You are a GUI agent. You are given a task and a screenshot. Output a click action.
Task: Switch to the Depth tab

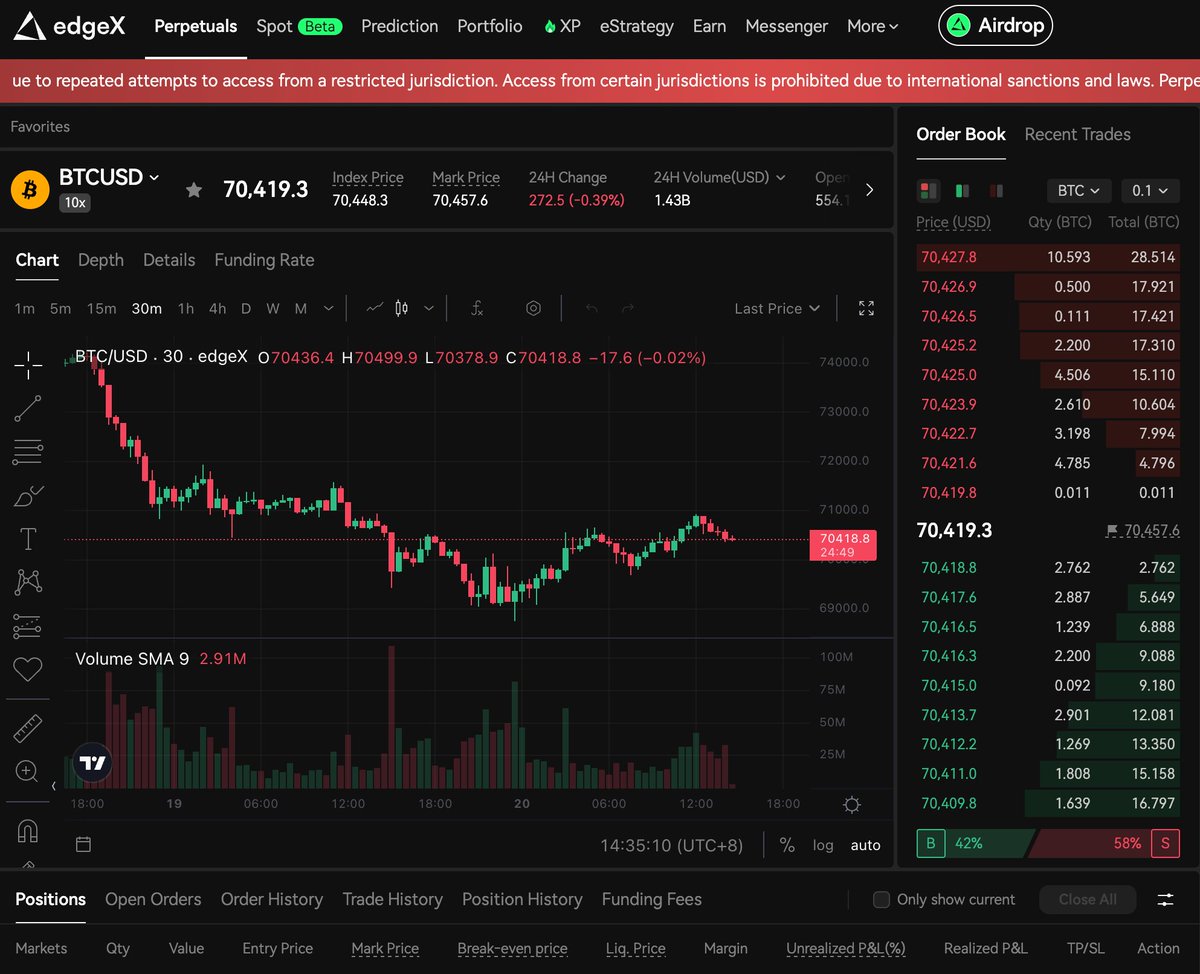tap(101, 260)
